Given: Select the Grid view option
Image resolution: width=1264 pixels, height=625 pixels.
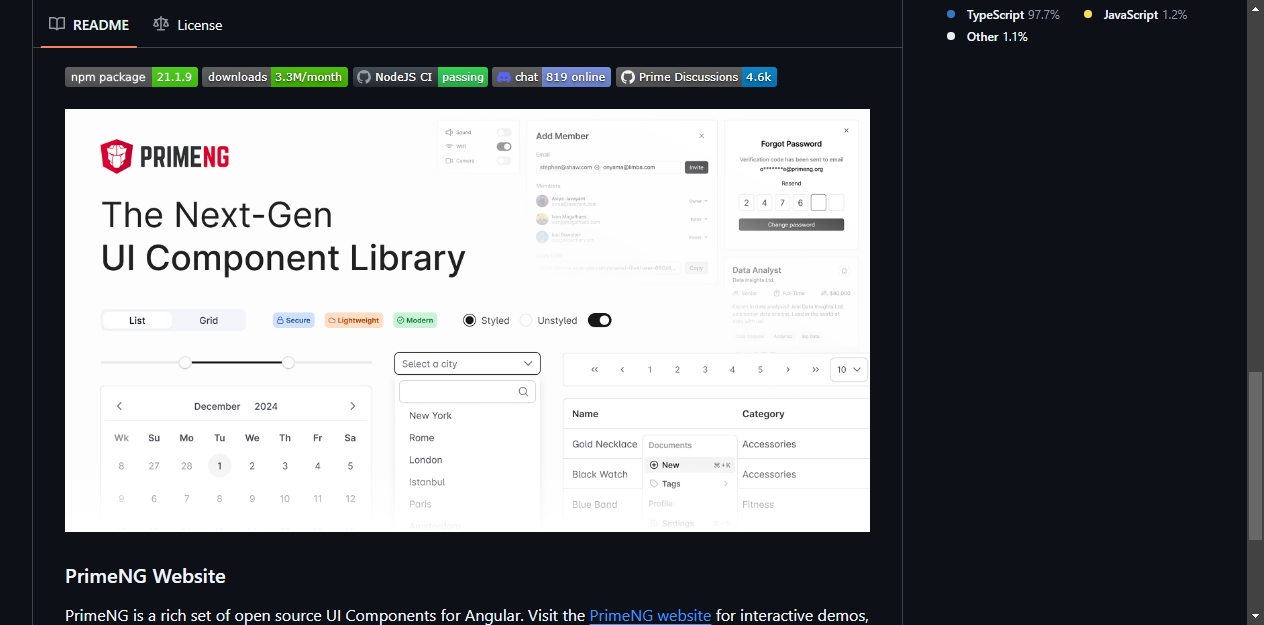Looking at the screenshot, I should coord(208,320).
